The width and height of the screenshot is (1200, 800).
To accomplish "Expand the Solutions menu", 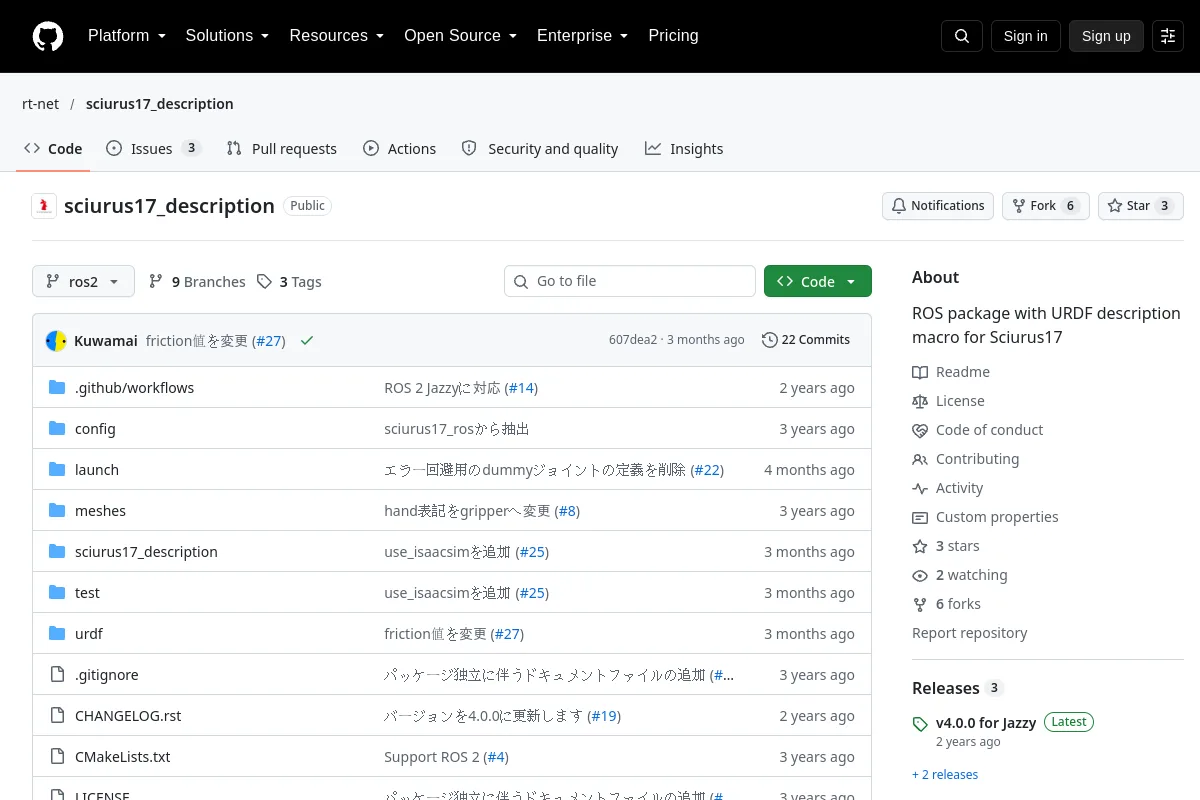I will click(227, 36).
